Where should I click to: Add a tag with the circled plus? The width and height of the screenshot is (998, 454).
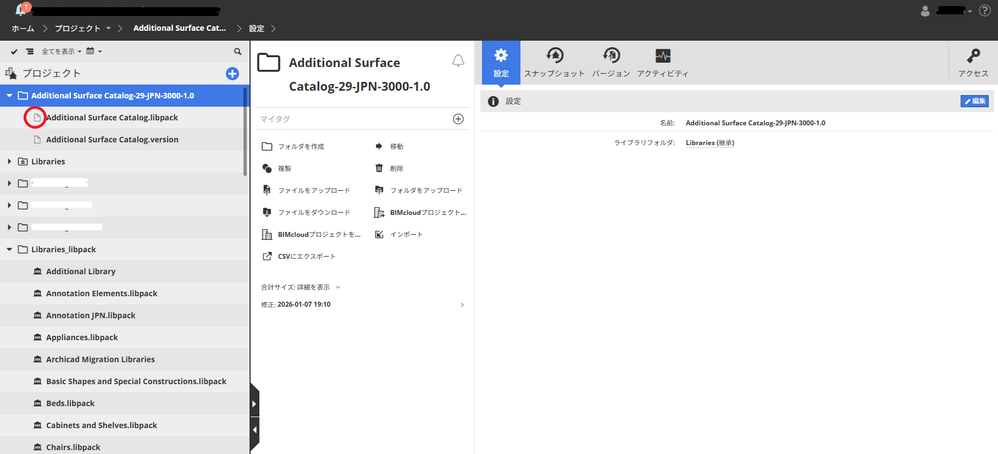458,119
